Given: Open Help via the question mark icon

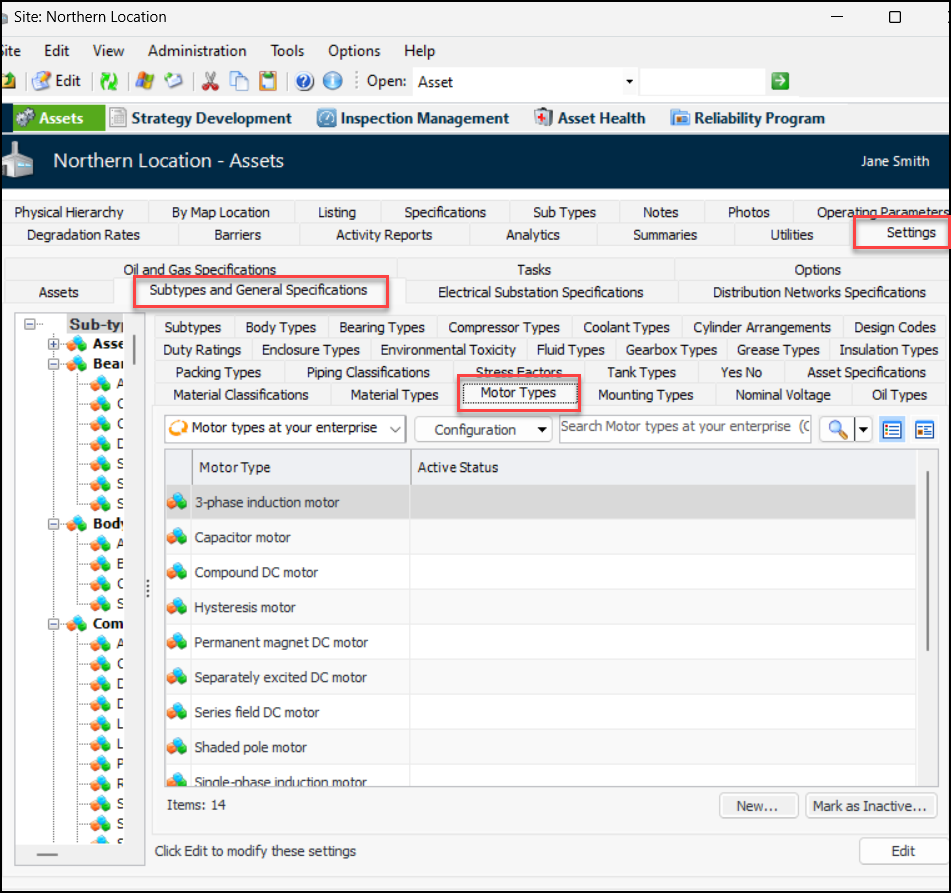Looking at the screenshot, I should 305,81.
